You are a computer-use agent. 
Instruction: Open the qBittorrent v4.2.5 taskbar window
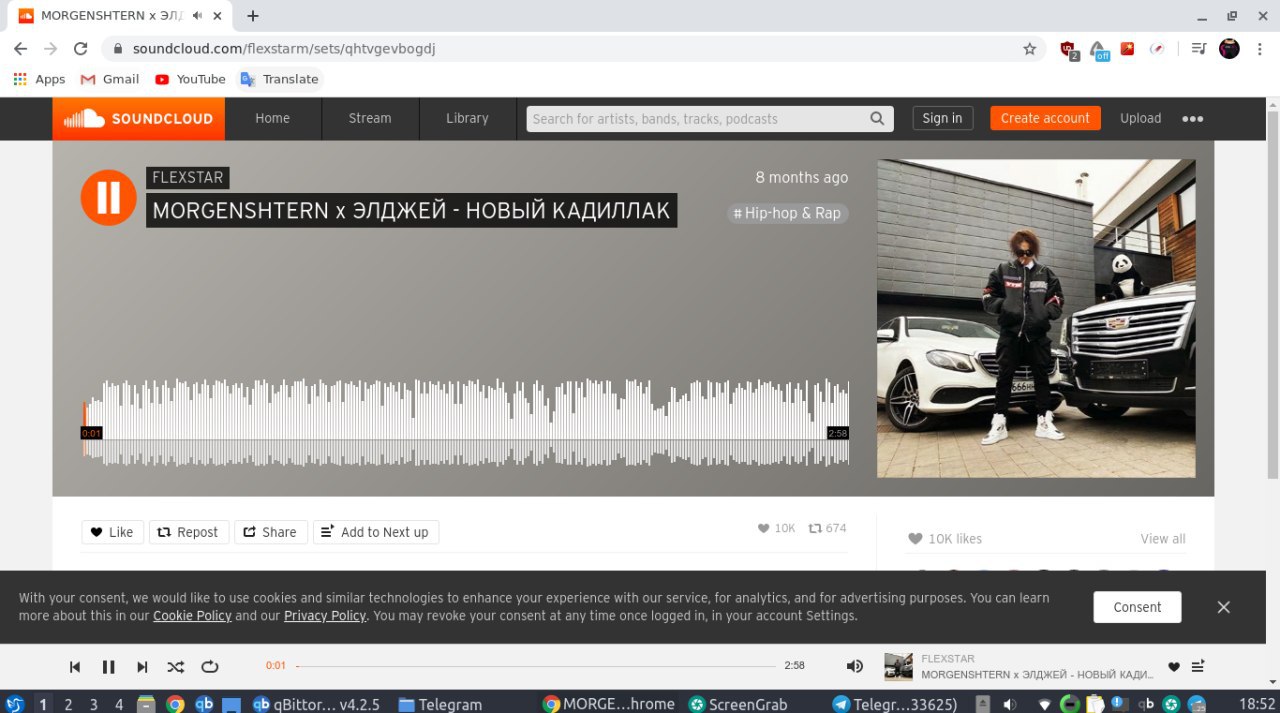tap(316, 704)
